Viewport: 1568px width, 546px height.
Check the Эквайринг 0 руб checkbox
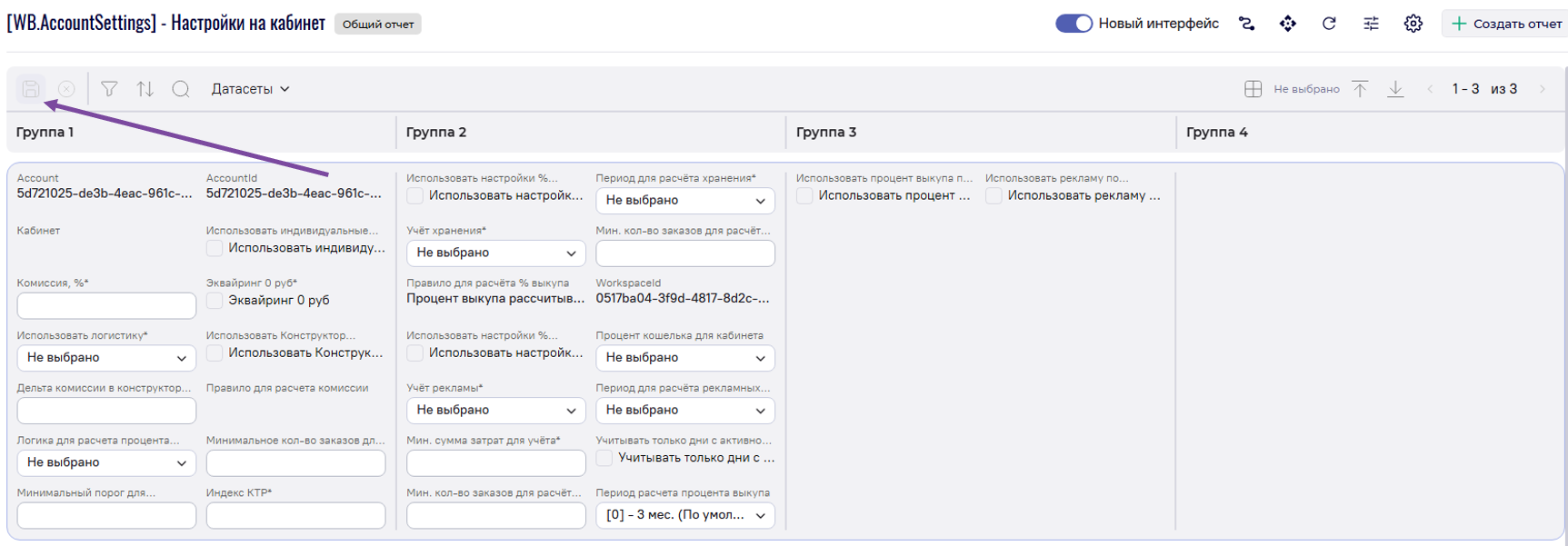(x=215, y=301)
